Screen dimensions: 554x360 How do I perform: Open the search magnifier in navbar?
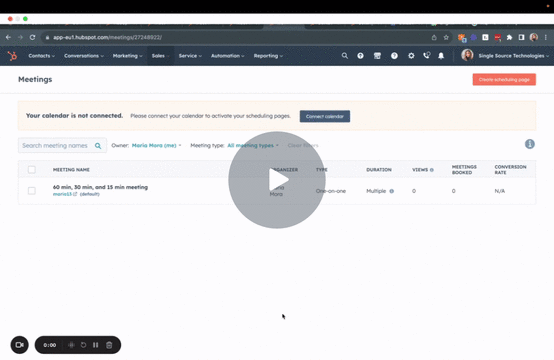(x=344, y=56)
